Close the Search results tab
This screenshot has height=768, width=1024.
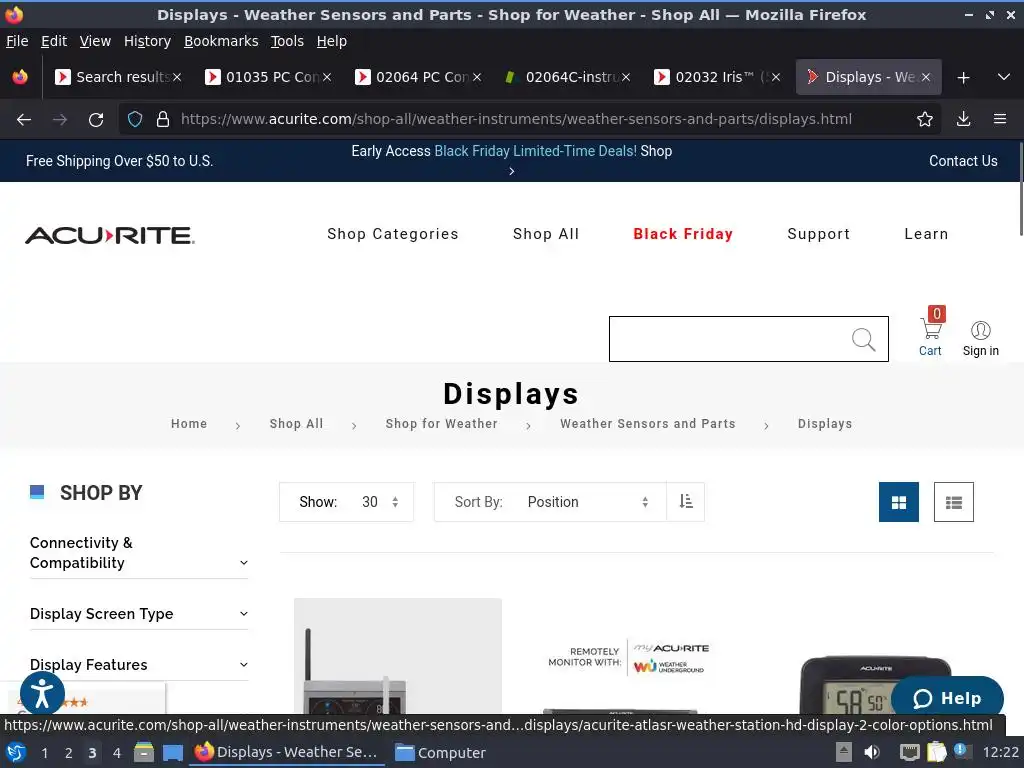click(x=177, y=77)
